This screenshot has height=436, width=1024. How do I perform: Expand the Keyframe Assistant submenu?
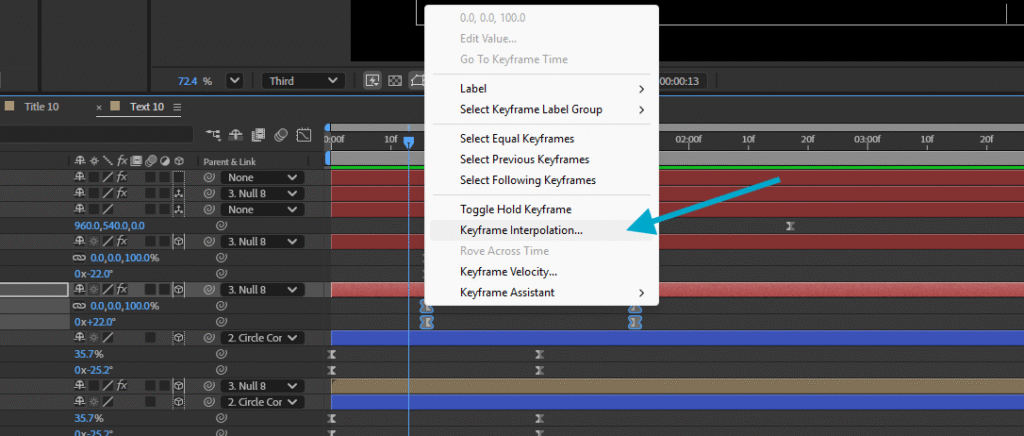click(x=541, y=292)
